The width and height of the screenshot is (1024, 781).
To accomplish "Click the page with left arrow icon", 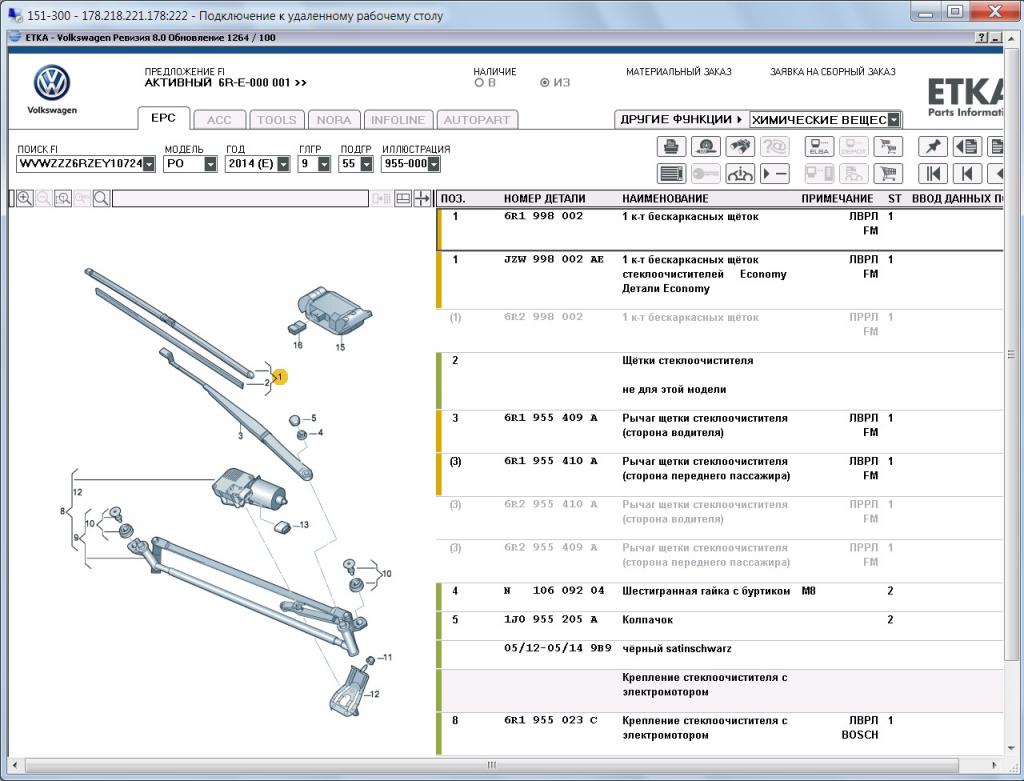I will (x=967, y=146).
